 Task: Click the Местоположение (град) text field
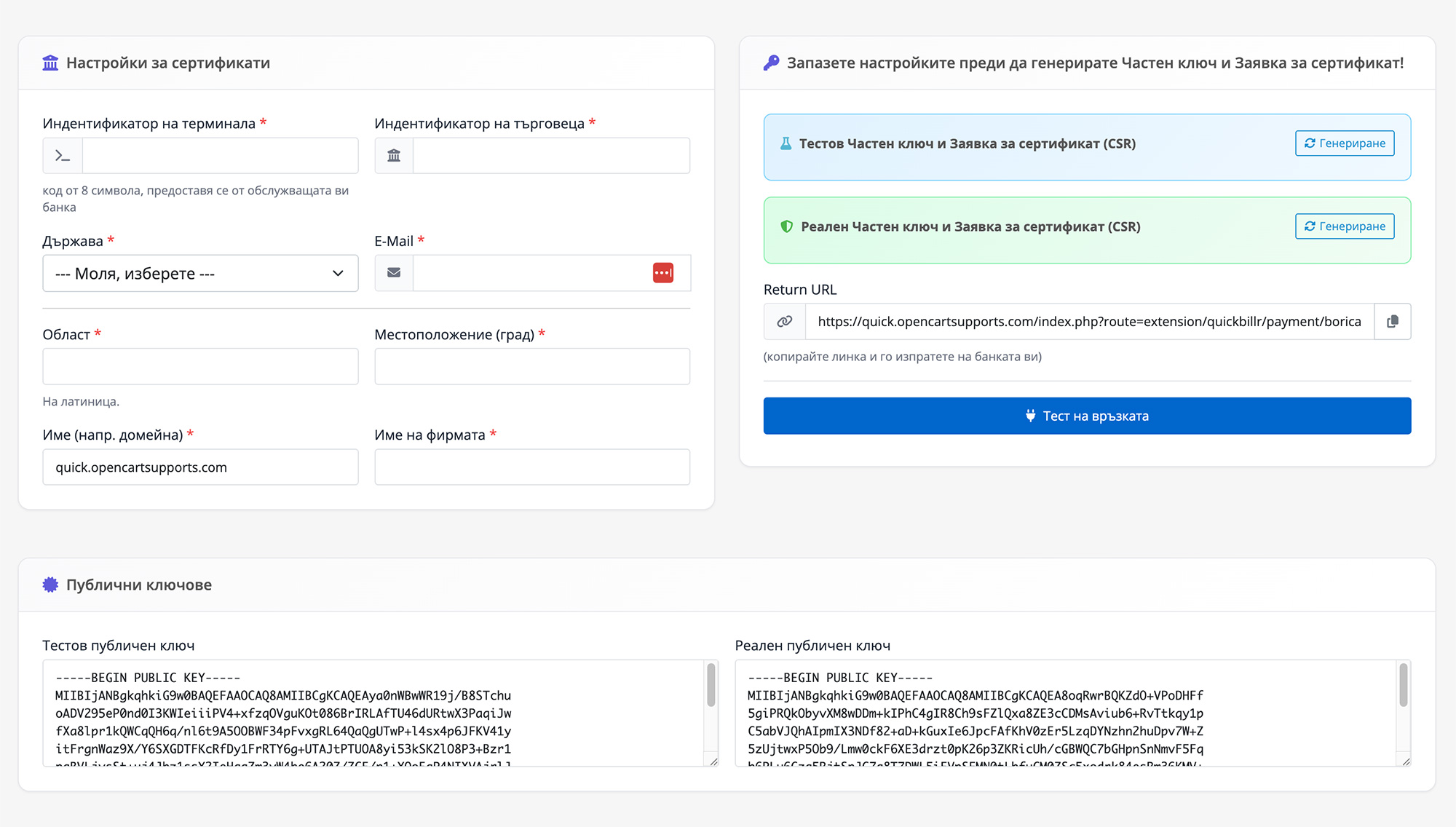[532, 367]
